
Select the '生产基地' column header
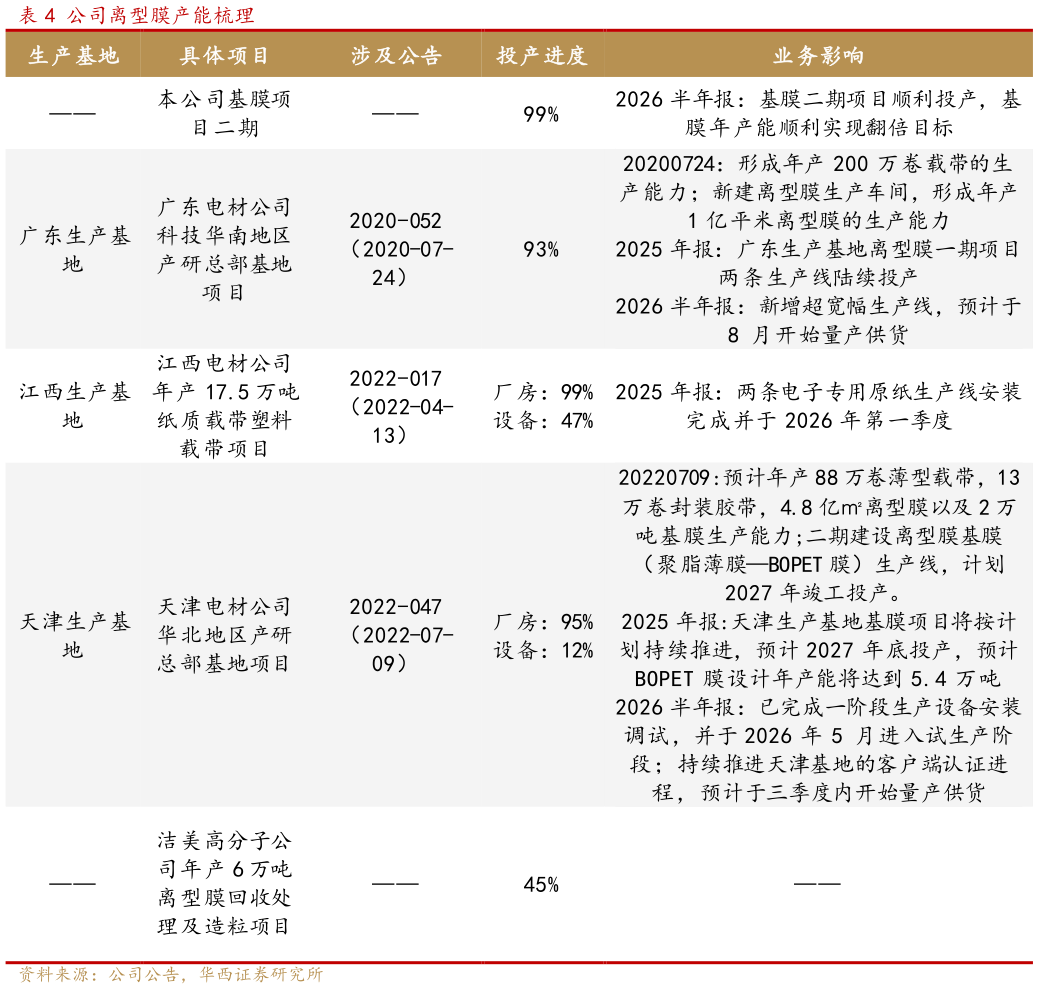(x=73, y=56)
